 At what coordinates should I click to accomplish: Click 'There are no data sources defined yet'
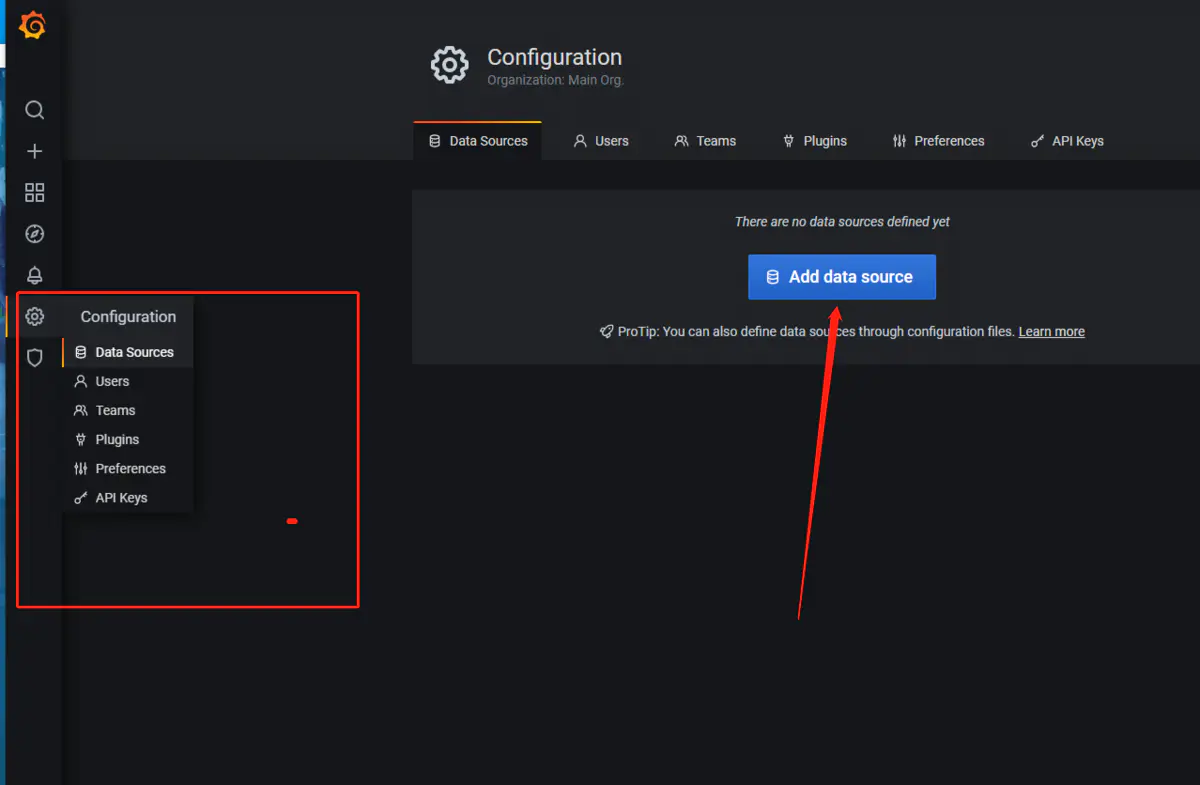point(842,221)
